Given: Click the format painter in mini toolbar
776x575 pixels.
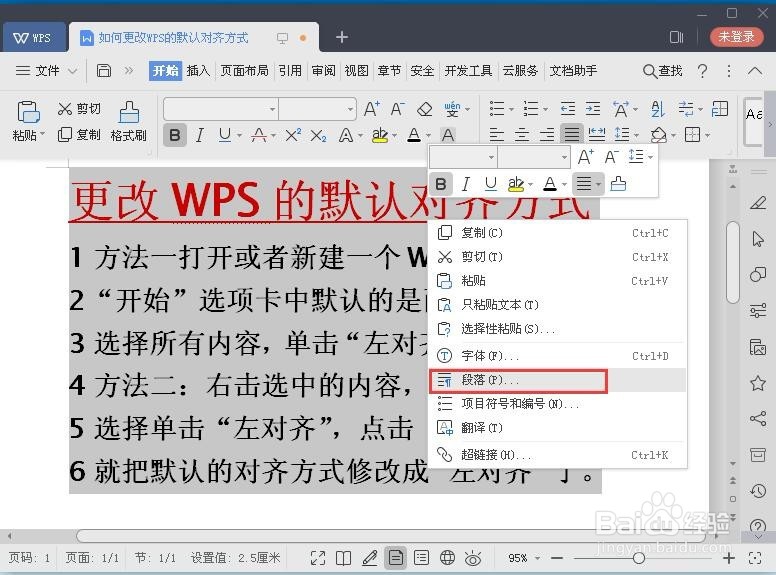Looking at the screenshot, I should [618, 184].
